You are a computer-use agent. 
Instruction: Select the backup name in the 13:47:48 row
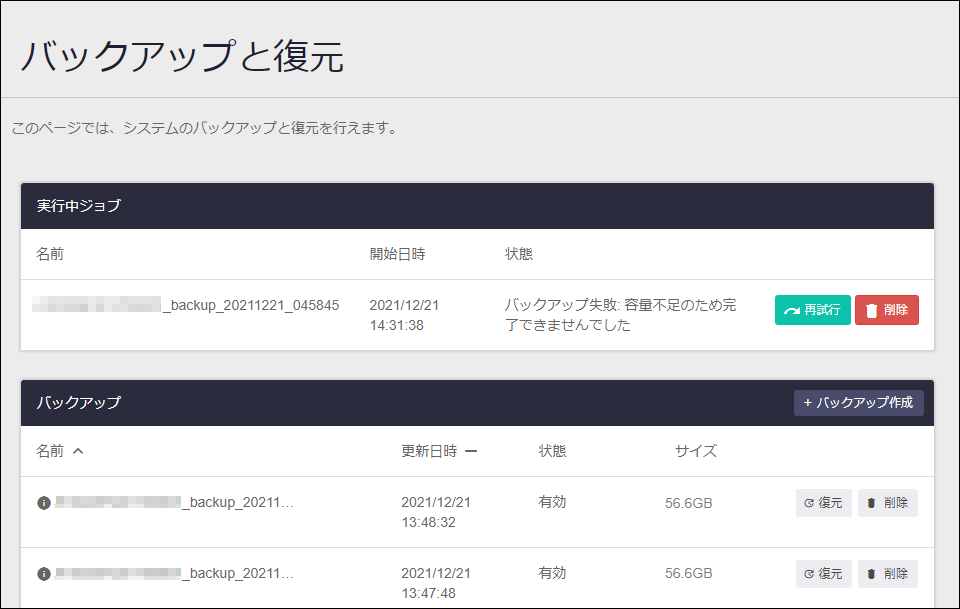pyautogui.click(x=175, y=573)
